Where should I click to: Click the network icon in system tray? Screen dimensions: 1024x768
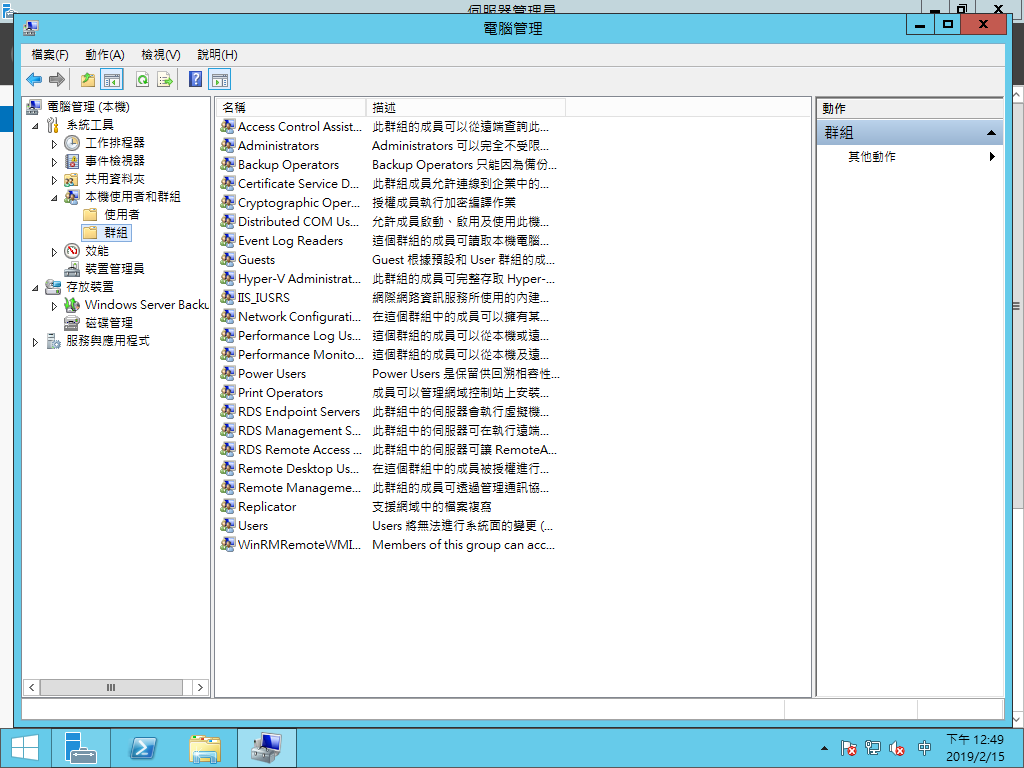(872, 748)
